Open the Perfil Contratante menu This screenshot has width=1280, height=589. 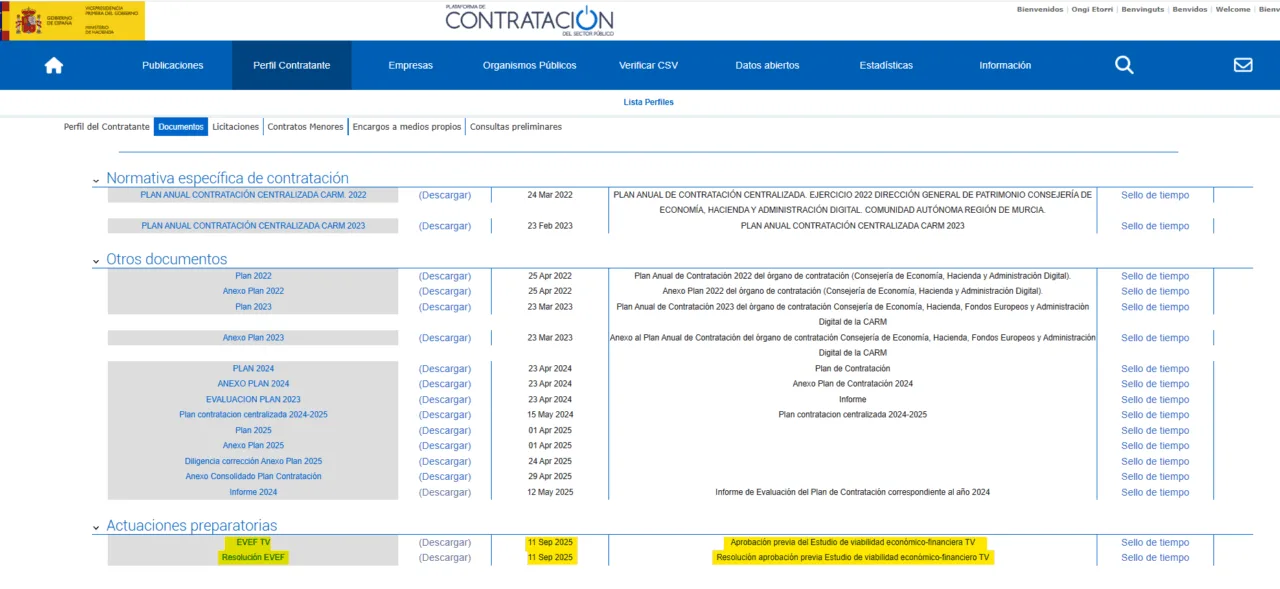tap(291, 65)
